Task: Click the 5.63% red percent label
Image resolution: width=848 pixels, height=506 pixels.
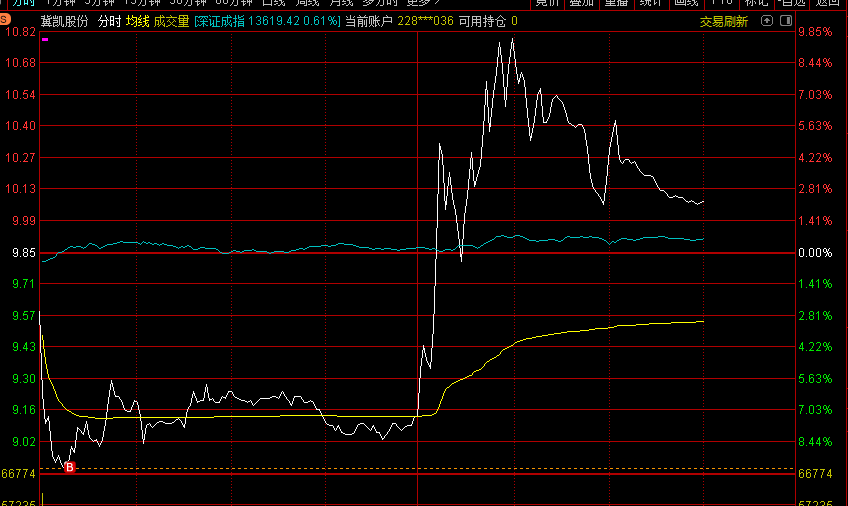Action: [x=816, y=126]
